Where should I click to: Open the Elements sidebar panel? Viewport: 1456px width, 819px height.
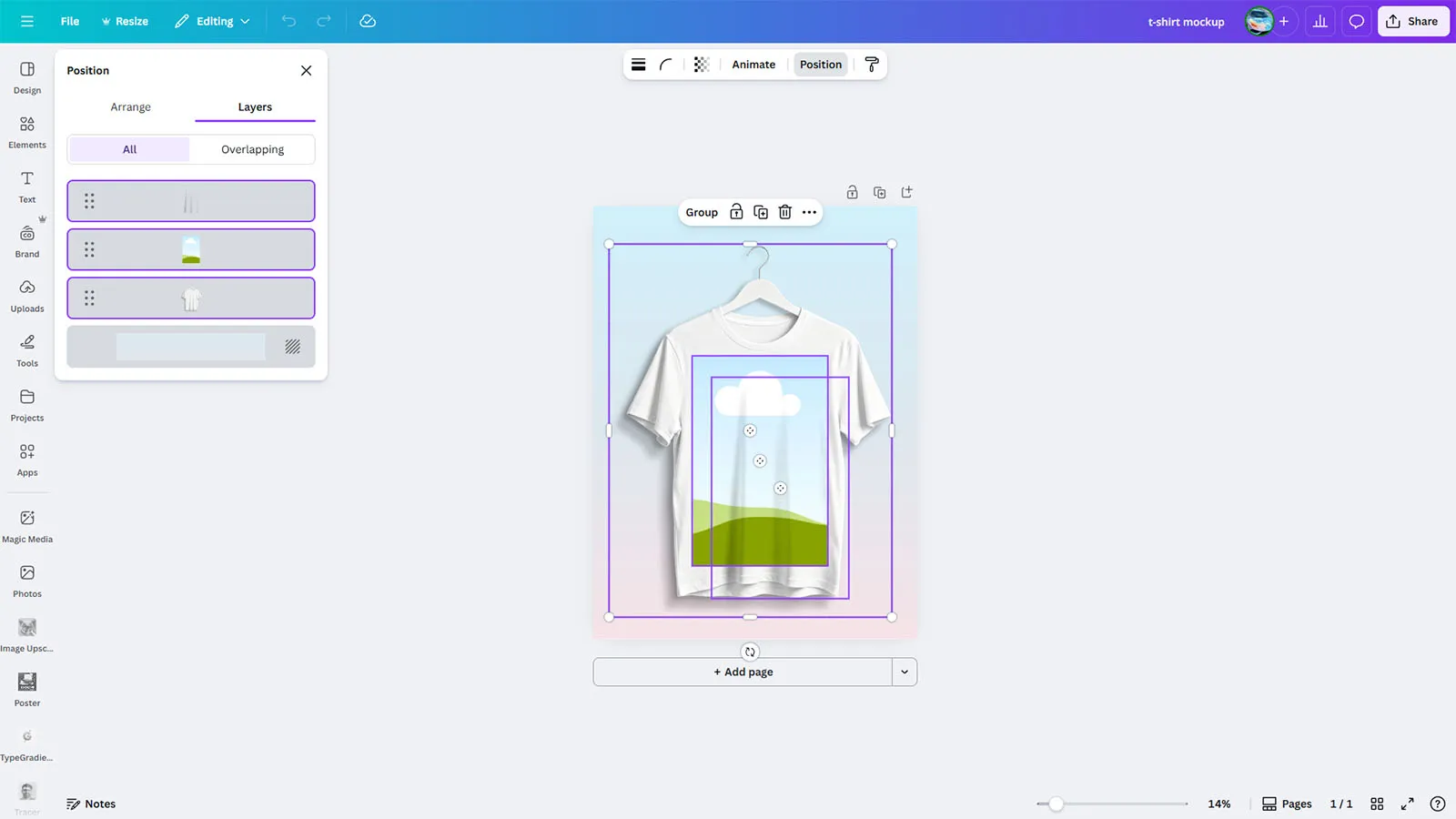pyautogui.click(x=27, y=132)
